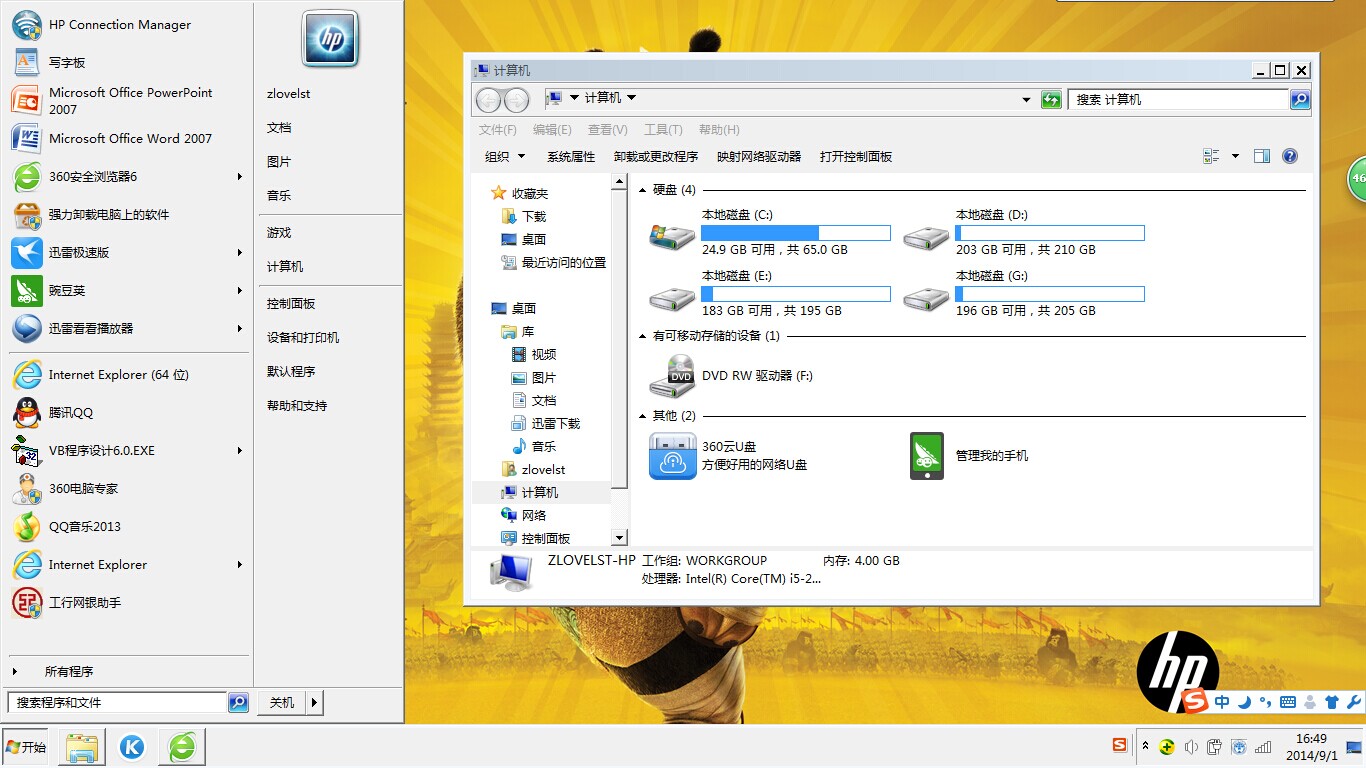
Task: Open the 360云U盘 network drive icon
Action: [672, 455]
